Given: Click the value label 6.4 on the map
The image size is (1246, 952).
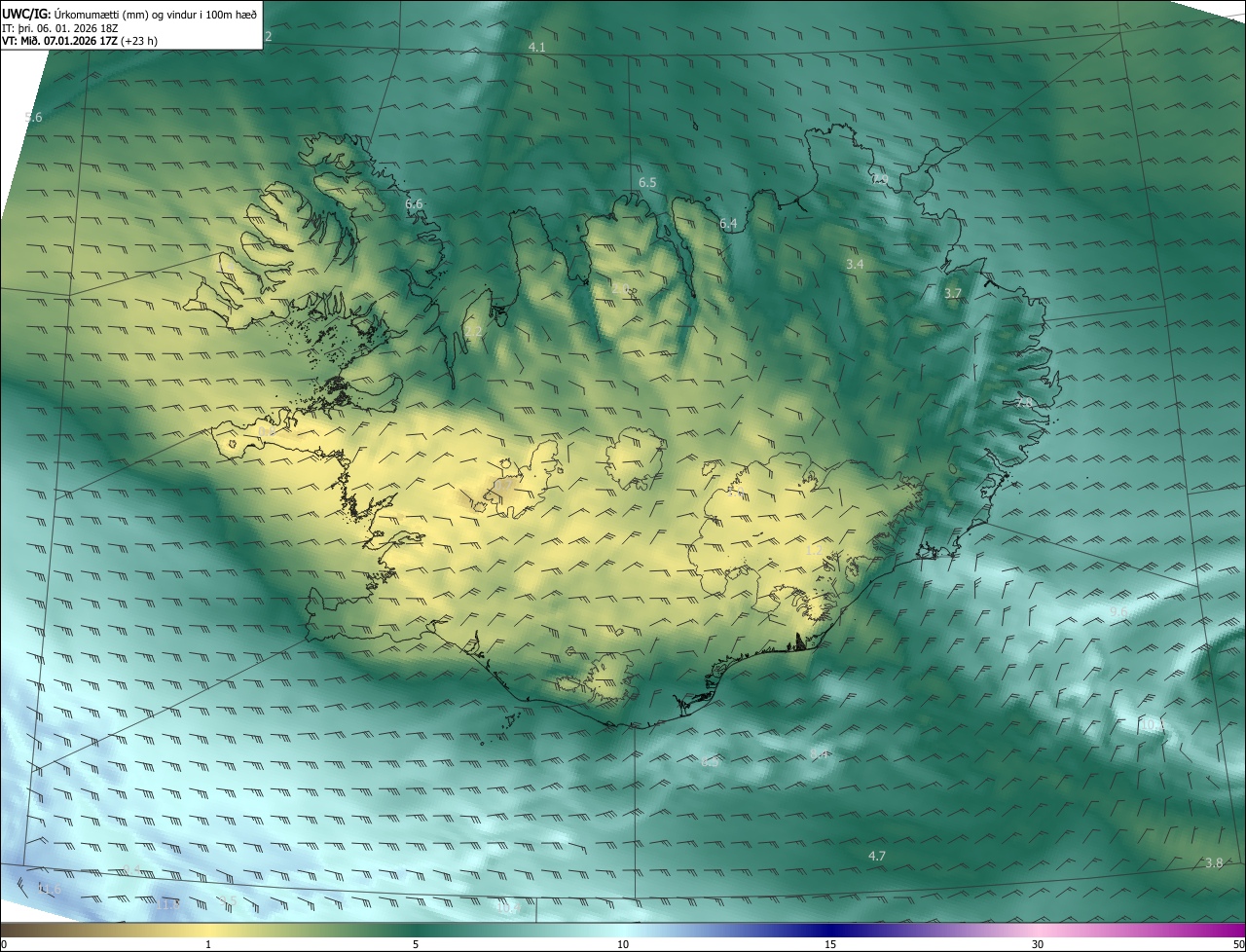Looking at the screenshot, I should coord(728,224).
